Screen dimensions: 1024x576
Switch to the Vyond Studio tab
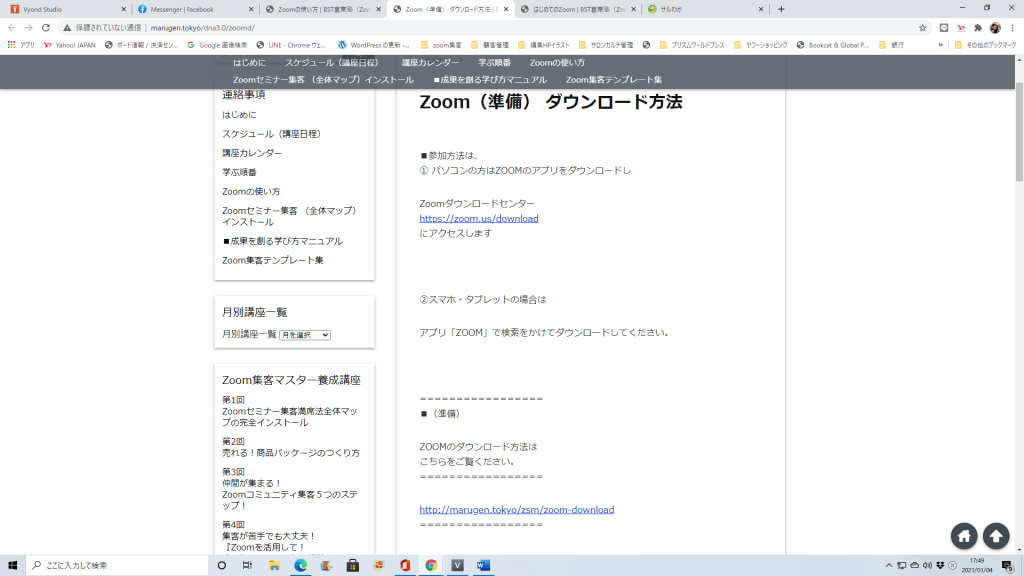point(65,9)
